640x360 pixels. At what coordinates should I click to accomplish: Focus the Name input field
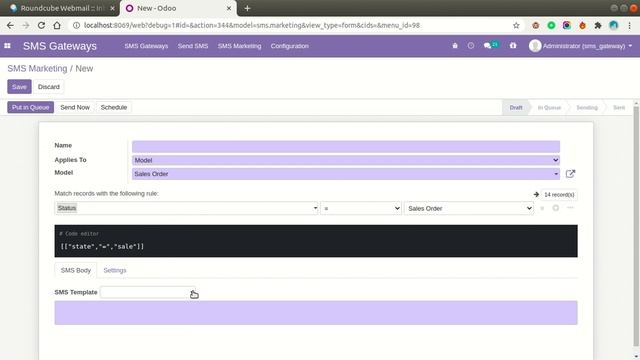(346, 147)
